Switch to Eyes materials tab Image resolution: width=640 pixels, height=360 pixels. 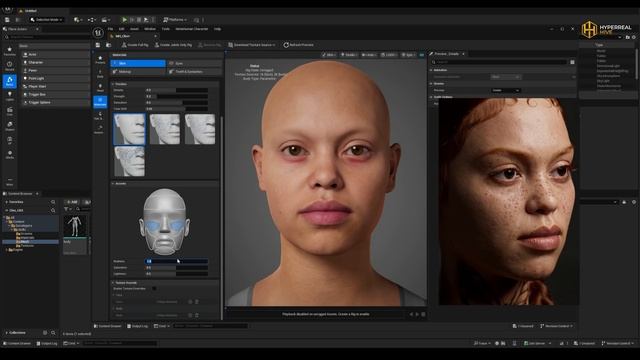point(194,64)
